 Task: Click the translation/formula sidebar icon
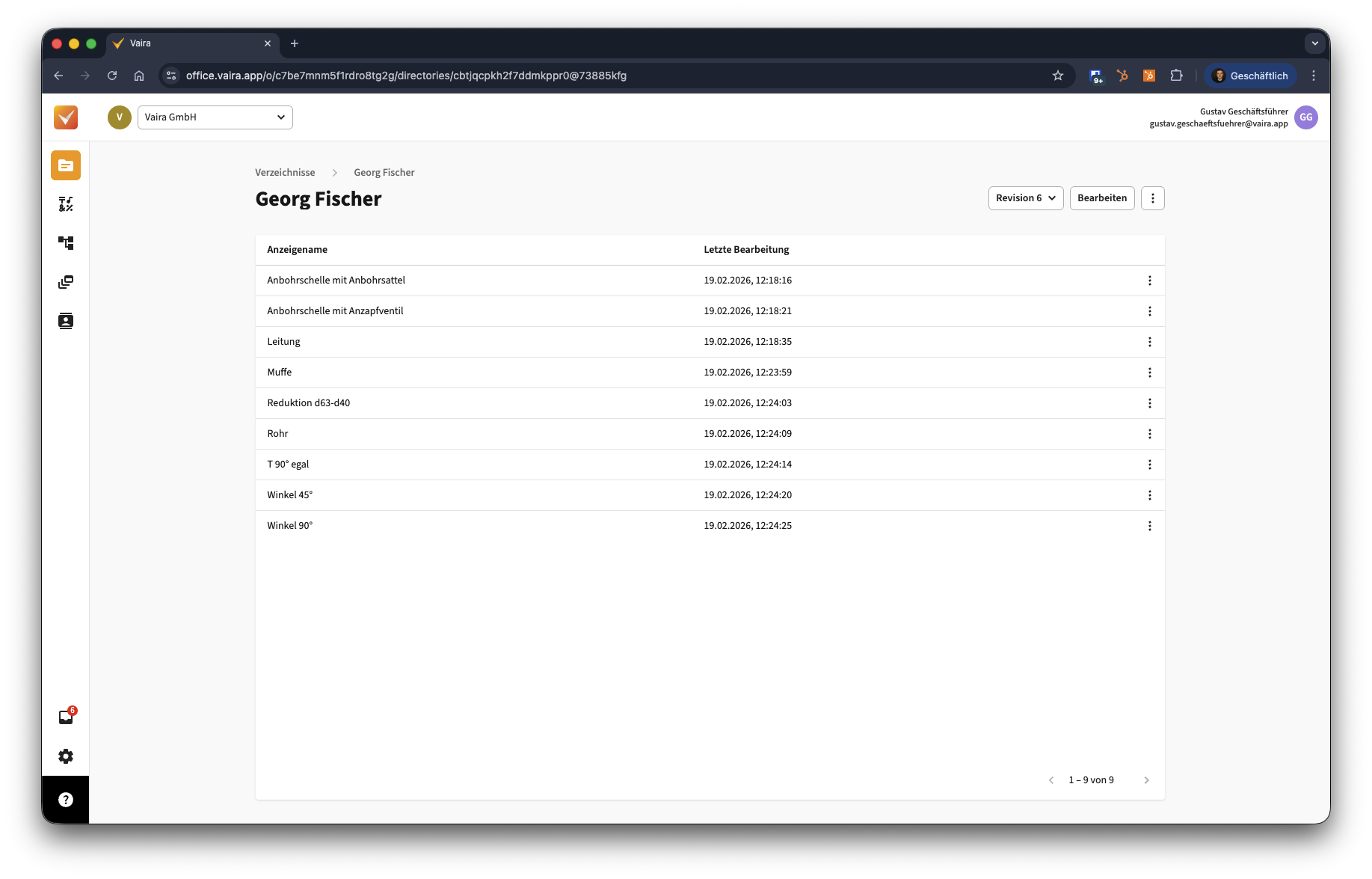(x=66, y=204)
